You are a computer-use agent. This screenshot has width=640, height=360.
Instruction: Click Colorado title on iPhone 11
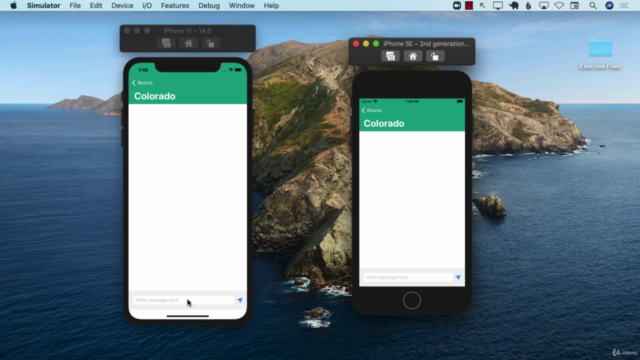(x=155, y=96)
